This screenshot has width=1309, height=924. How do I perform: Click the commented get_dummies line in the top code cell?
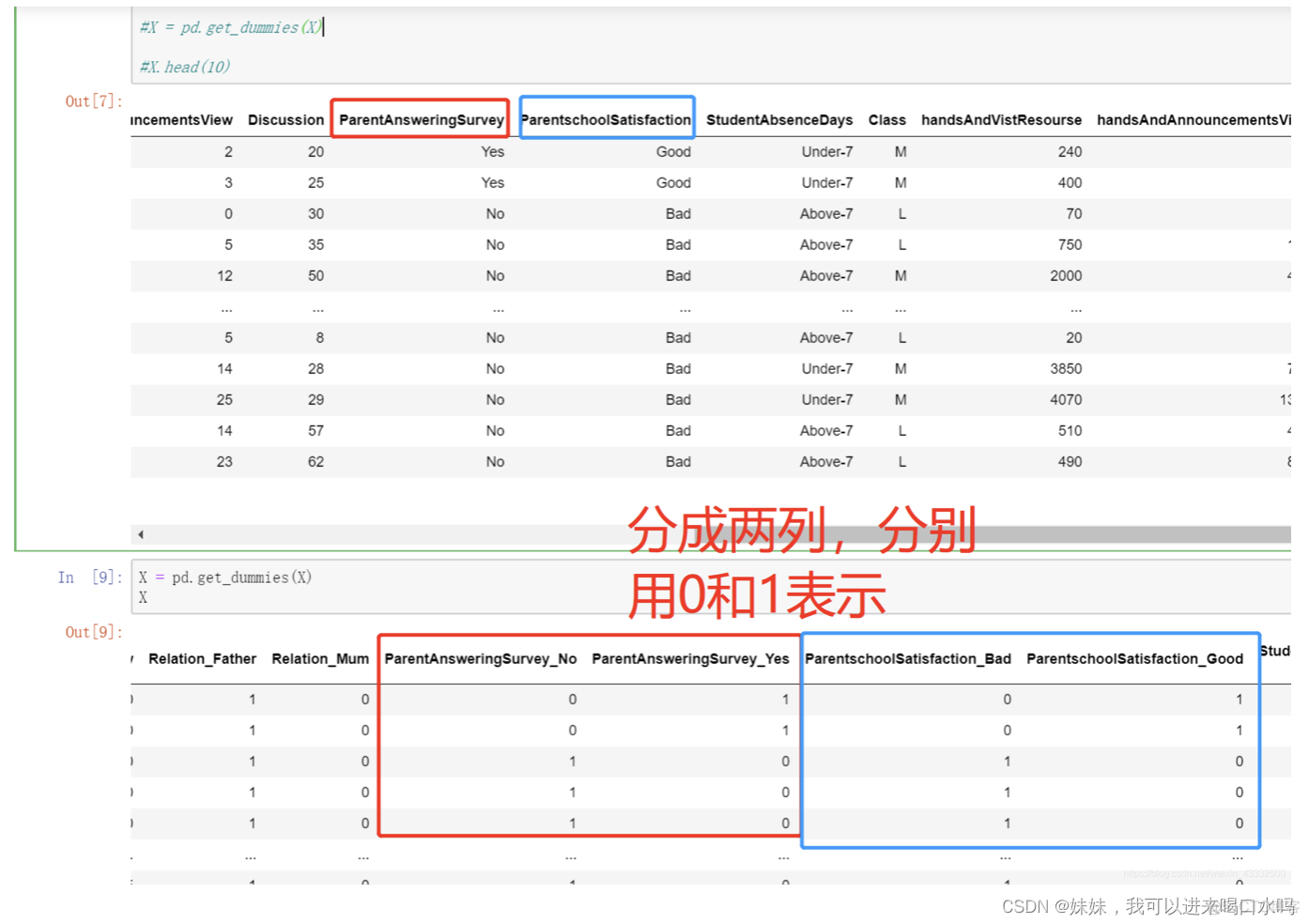click(x=231, y=27)
